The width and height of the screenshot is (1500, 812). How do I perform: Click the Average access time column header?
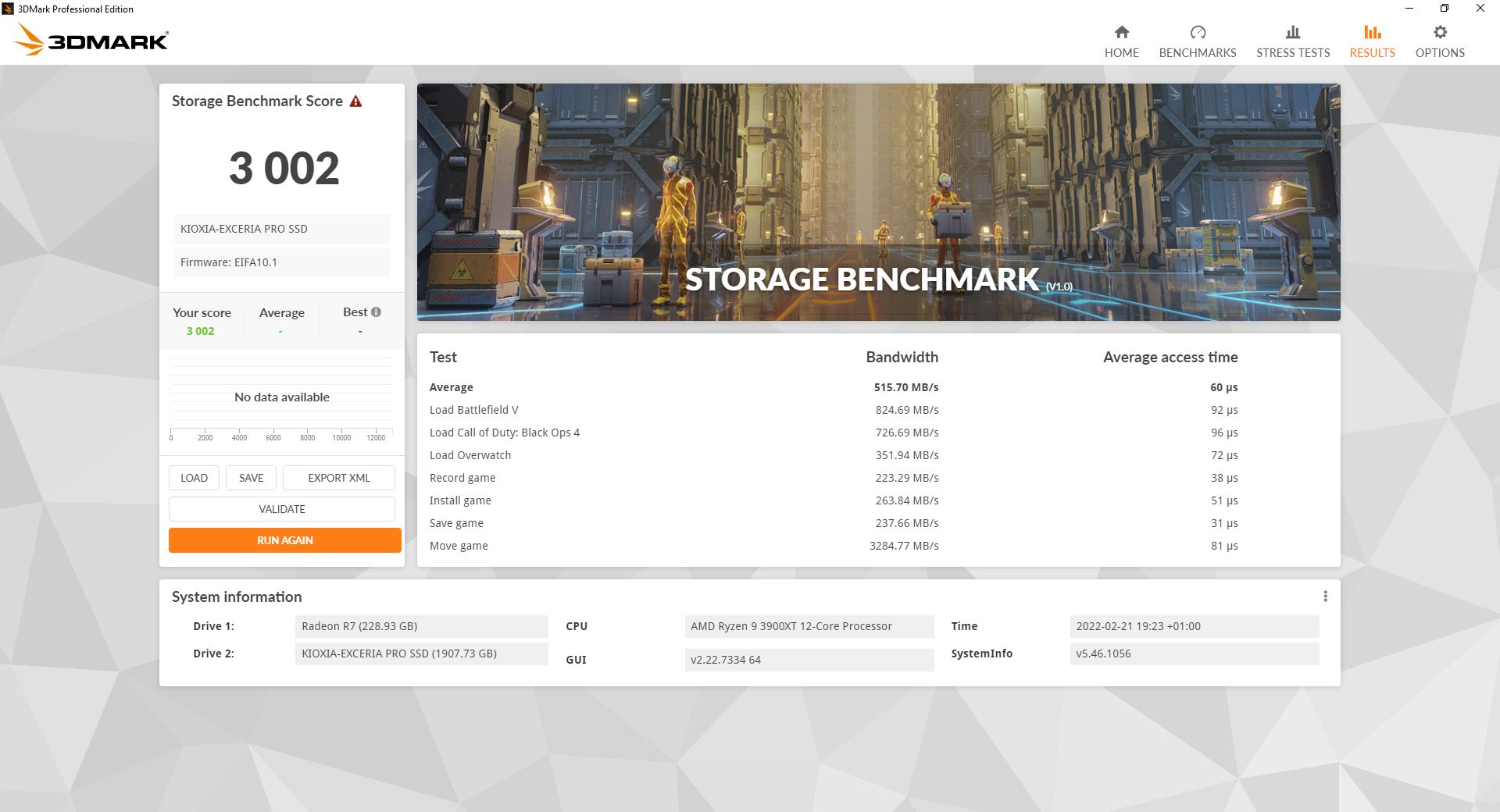[1170, 357]
